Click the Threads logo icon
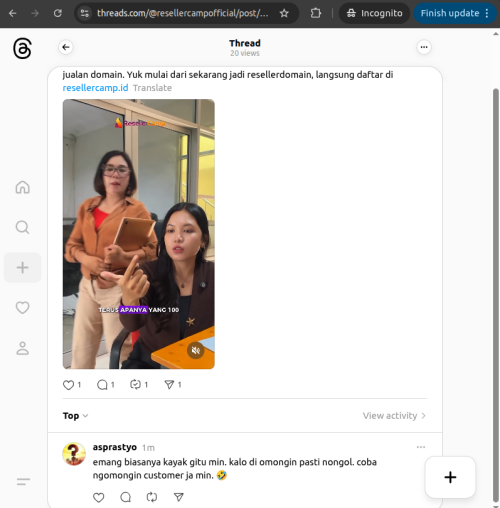Screen dimensions: 500x508 click(22, 48)
